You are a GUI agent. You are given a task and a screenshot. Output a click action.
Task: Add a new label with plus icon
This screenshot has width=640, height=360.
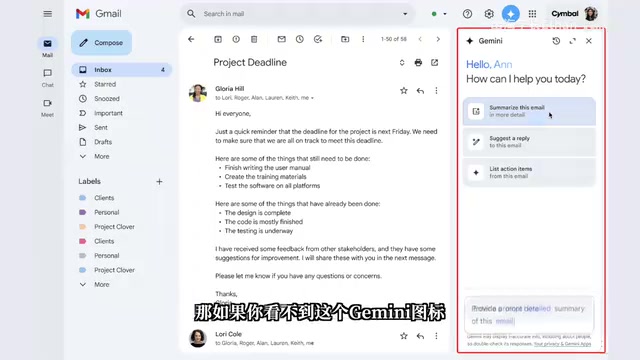tap(159, 182)
